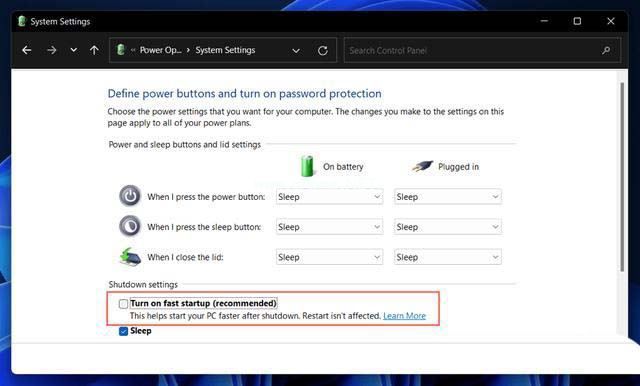Uncheck the Sleep checkbox
Viewport: 640px width, 386px height.
pyautogui.click(x=123, y=331)
